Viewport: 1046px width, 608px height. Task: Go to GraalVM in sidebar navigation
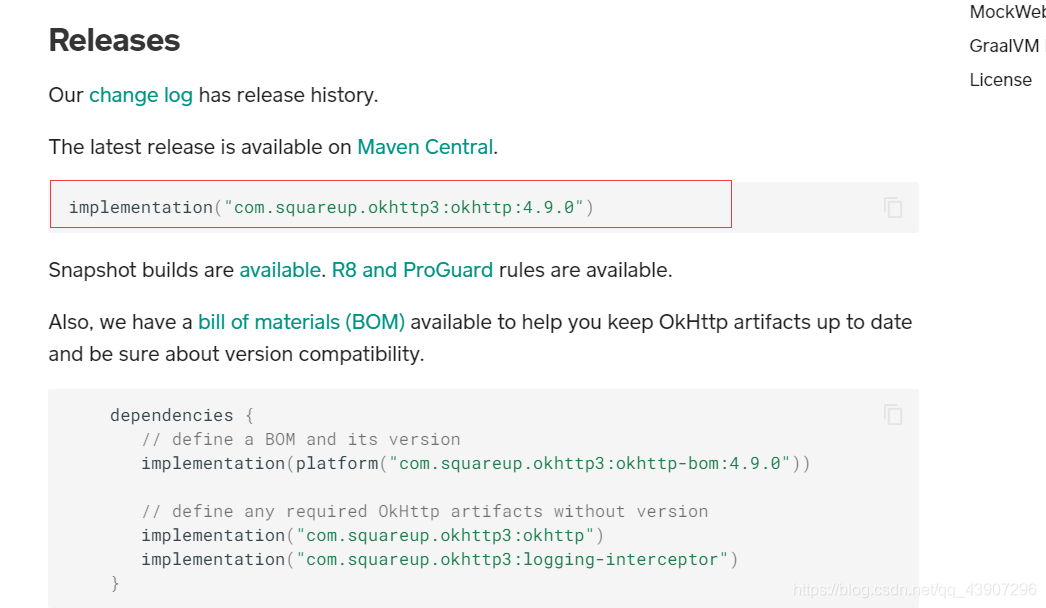(1005, 46)
